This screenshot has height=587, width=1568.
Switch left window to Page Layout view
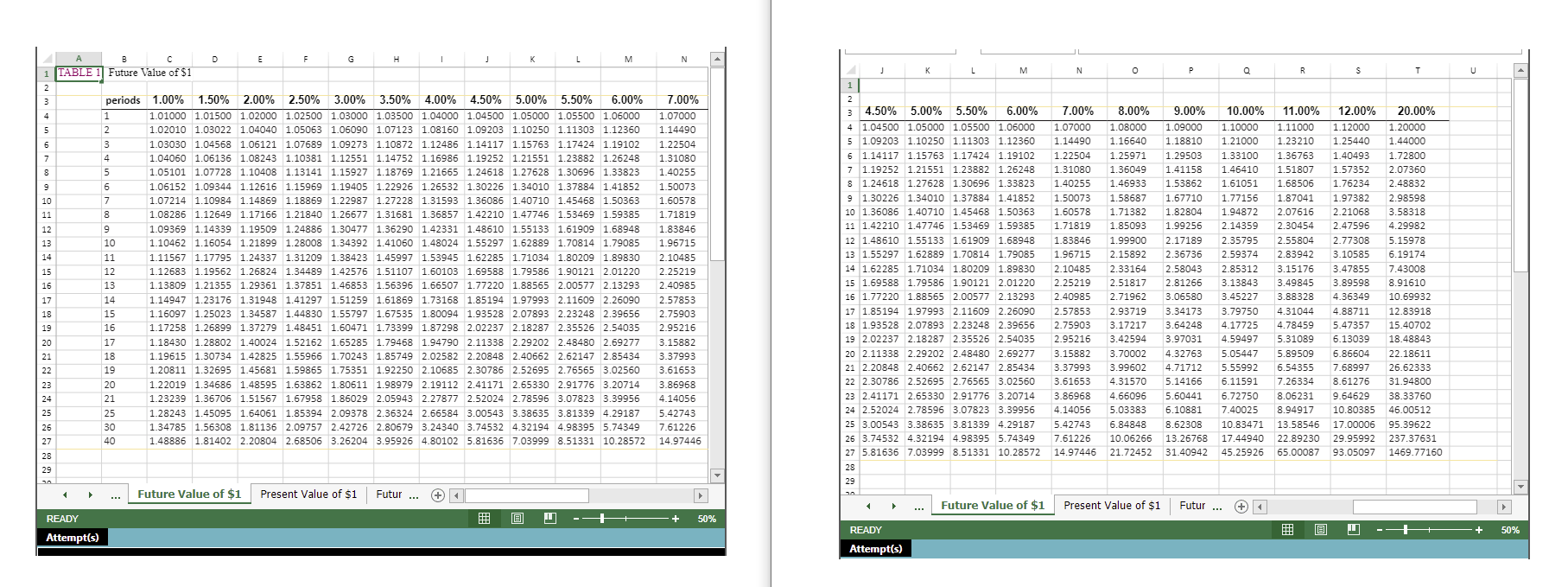click(517, 519)
